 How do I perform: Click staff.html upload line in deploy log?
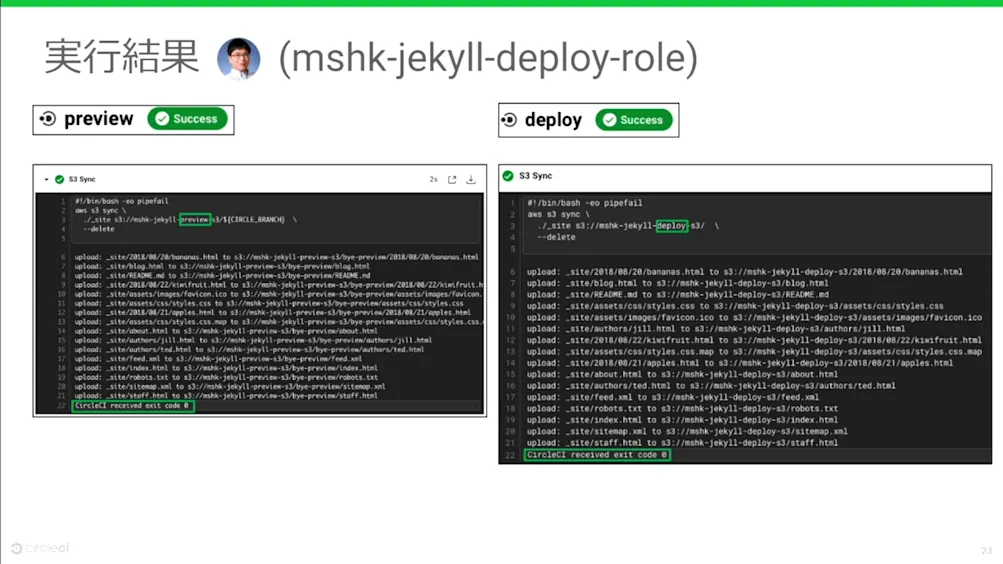pos(683,443)
